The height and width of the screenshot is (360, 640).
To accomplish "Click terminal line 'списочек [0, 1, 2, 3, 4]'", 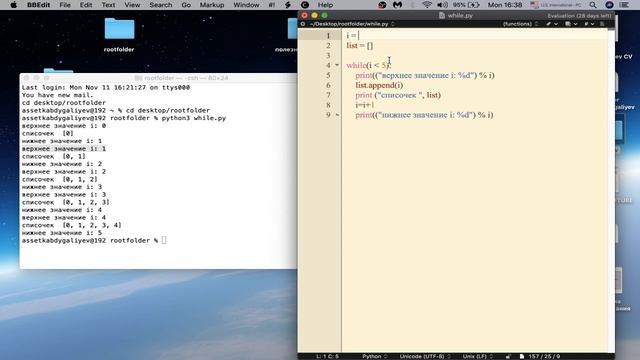I will pyautogui.click(x=71, y=225).
